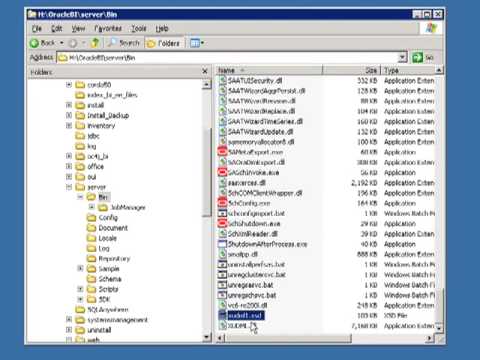Open the Tools menu

tap(139, 29)
